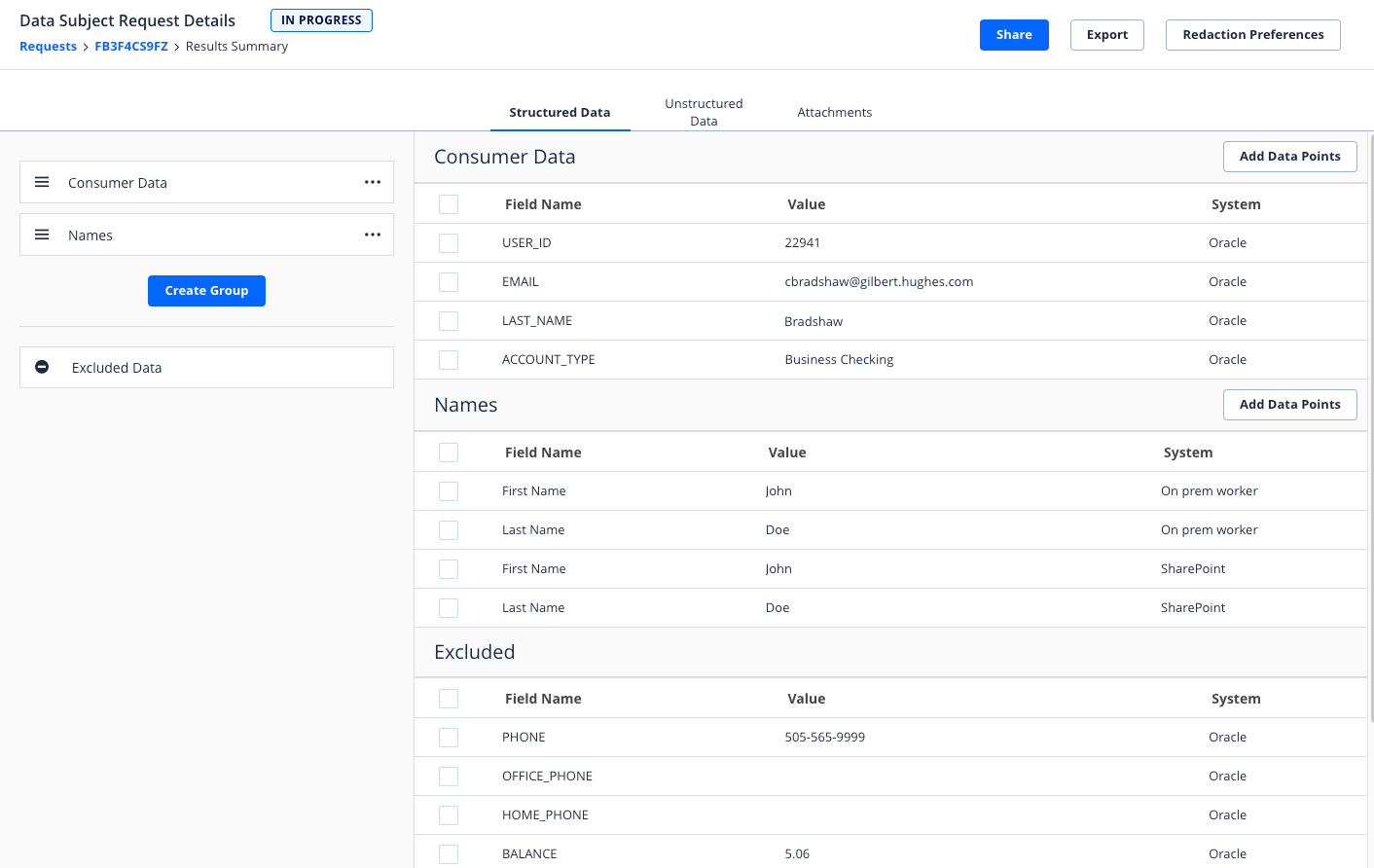This screenshot has width=1374, height=868.
Task: Click the blue Share button
Action: click(1014, 35)
